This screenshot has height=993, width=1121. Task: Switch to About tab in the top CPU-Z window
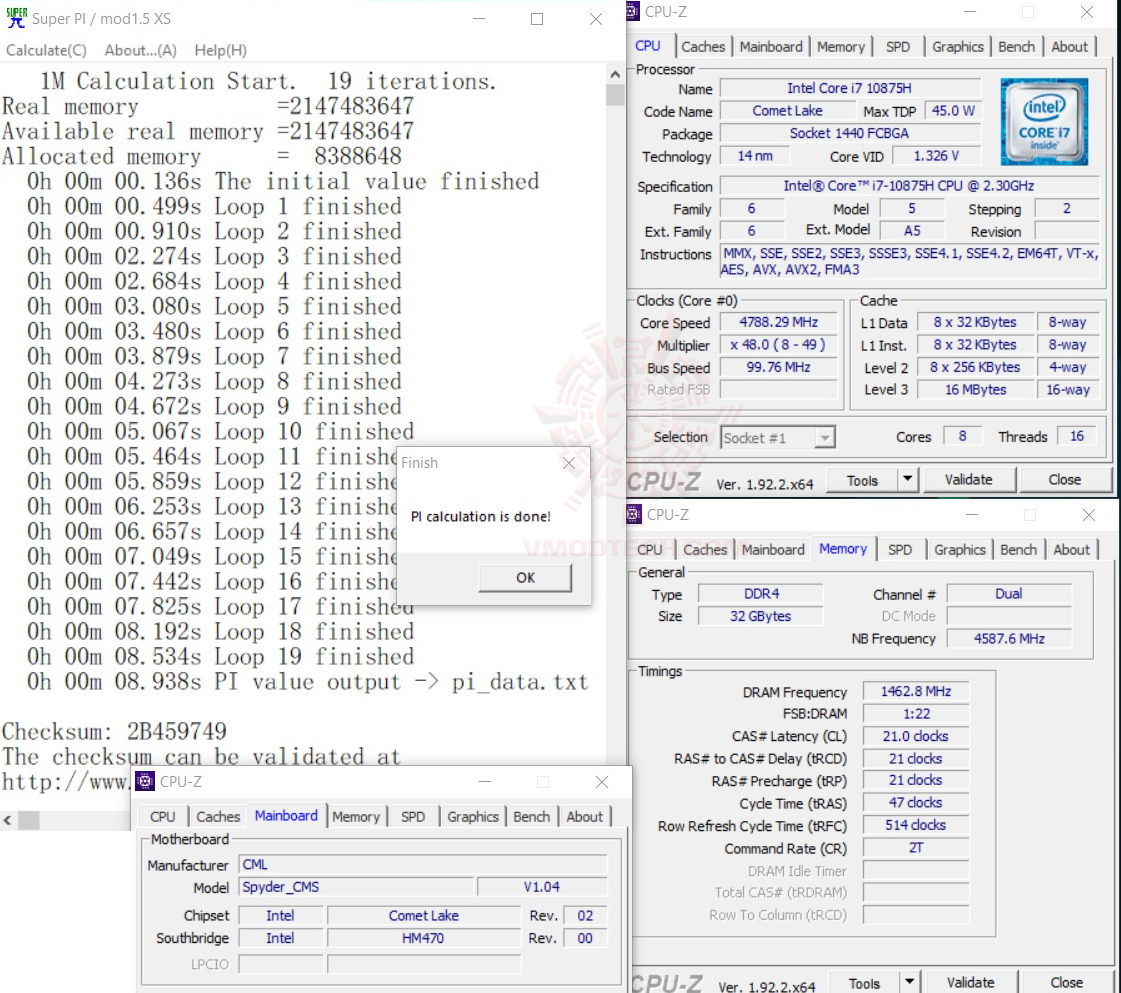1069,46
